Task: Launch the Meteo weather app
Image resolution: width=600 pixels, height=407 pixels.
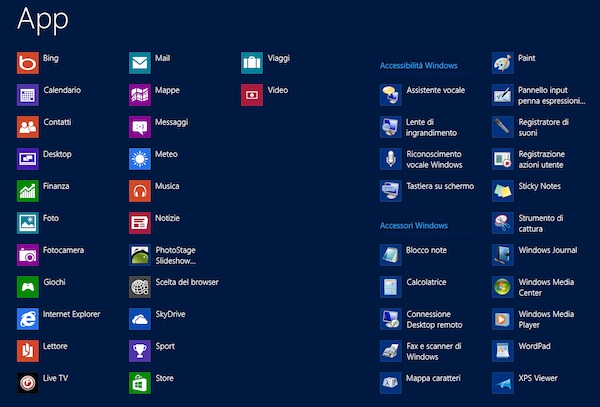Action: click(140, 159)
